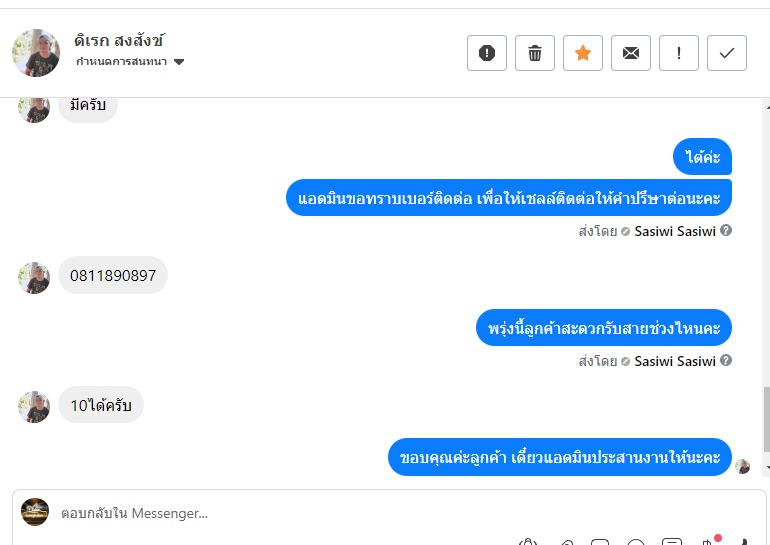Click help icon below the พรุ่งนี้ลูกค้าสะดวกรับสาย message
The height and width of the screenshot is (545, 770).
(x=726, y=360)
